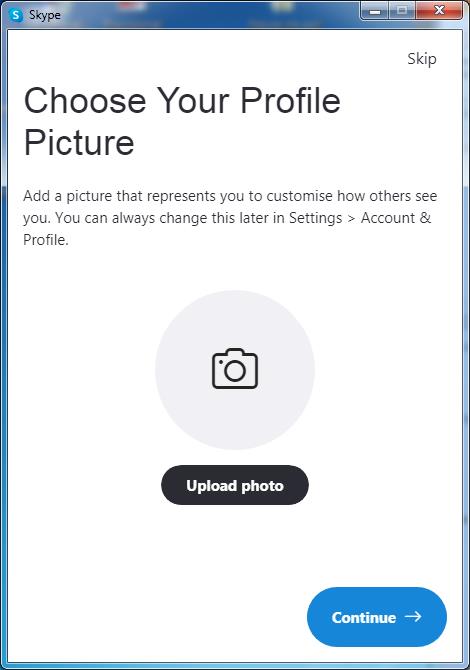Click the 'Profile.' text ending the description
The width and height of the screenshot is (470, 670).
46,240
